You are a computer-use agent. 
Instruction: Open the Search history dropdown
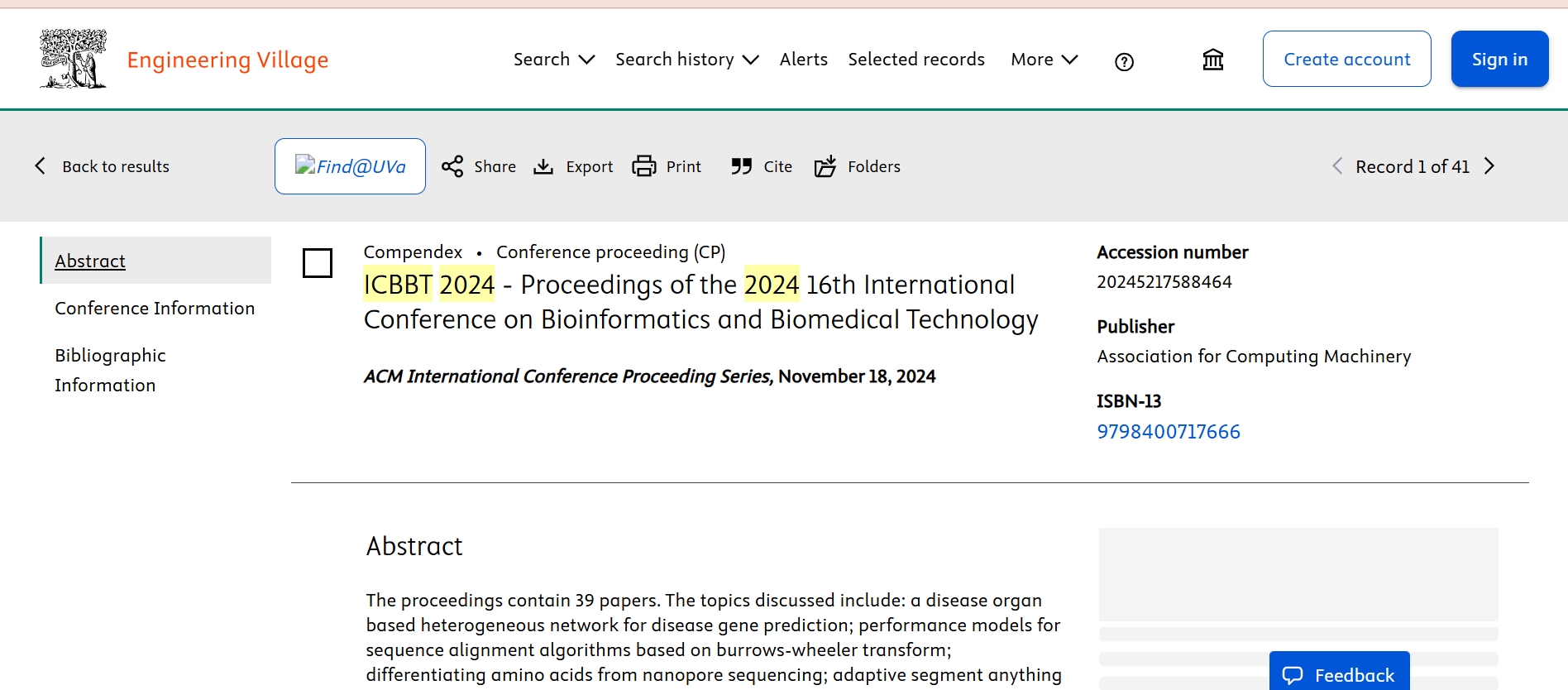click(686, 60)
